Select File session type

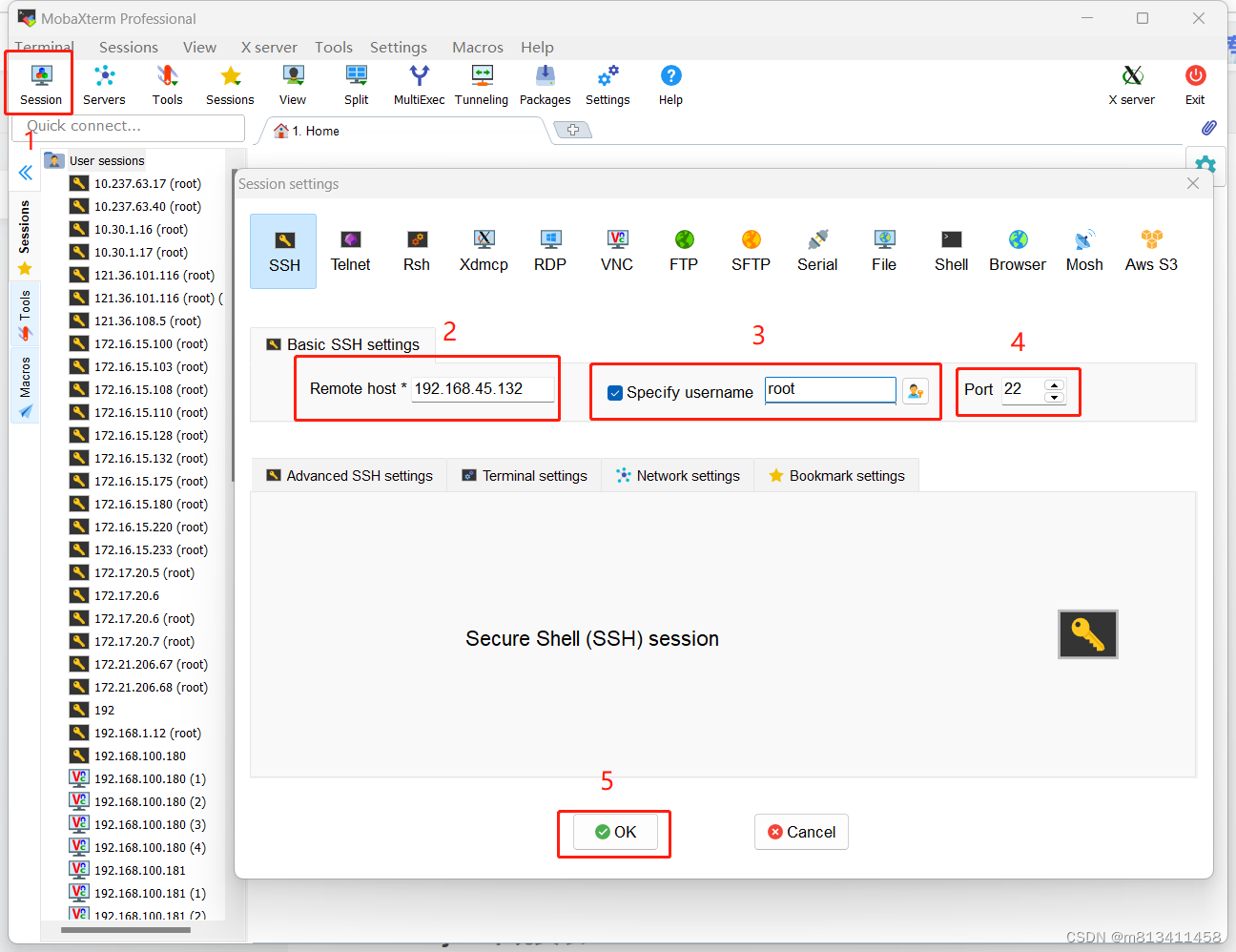[884, 251]
